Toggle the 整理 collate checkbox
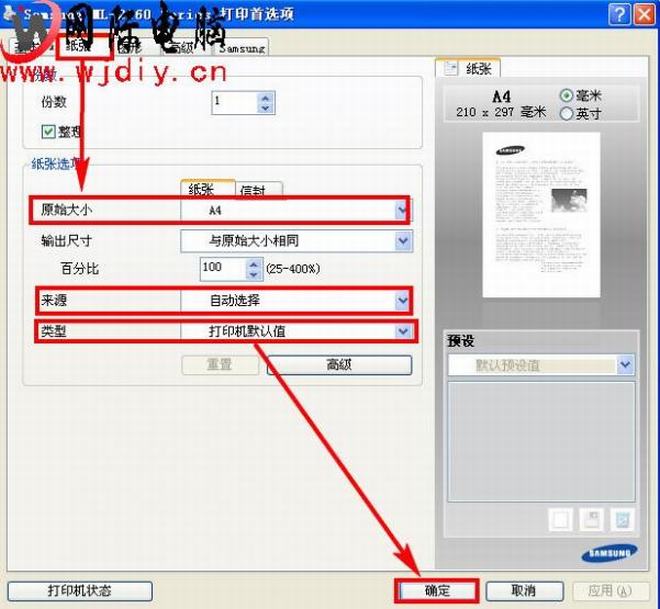 pos(48,131)
